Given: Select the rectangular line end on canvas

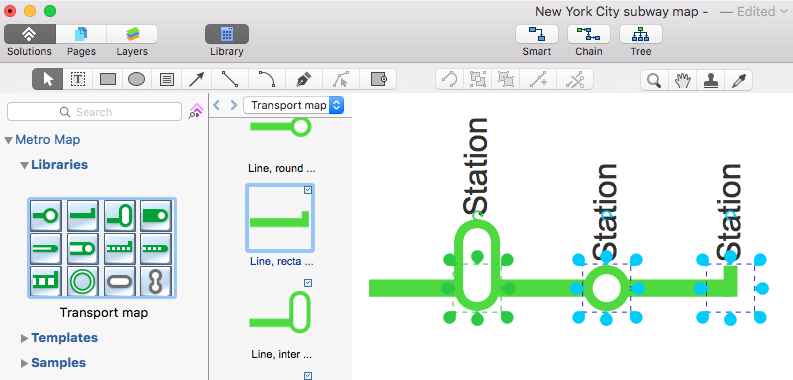Looking at the screenshot, I should [x=730, y=282].
